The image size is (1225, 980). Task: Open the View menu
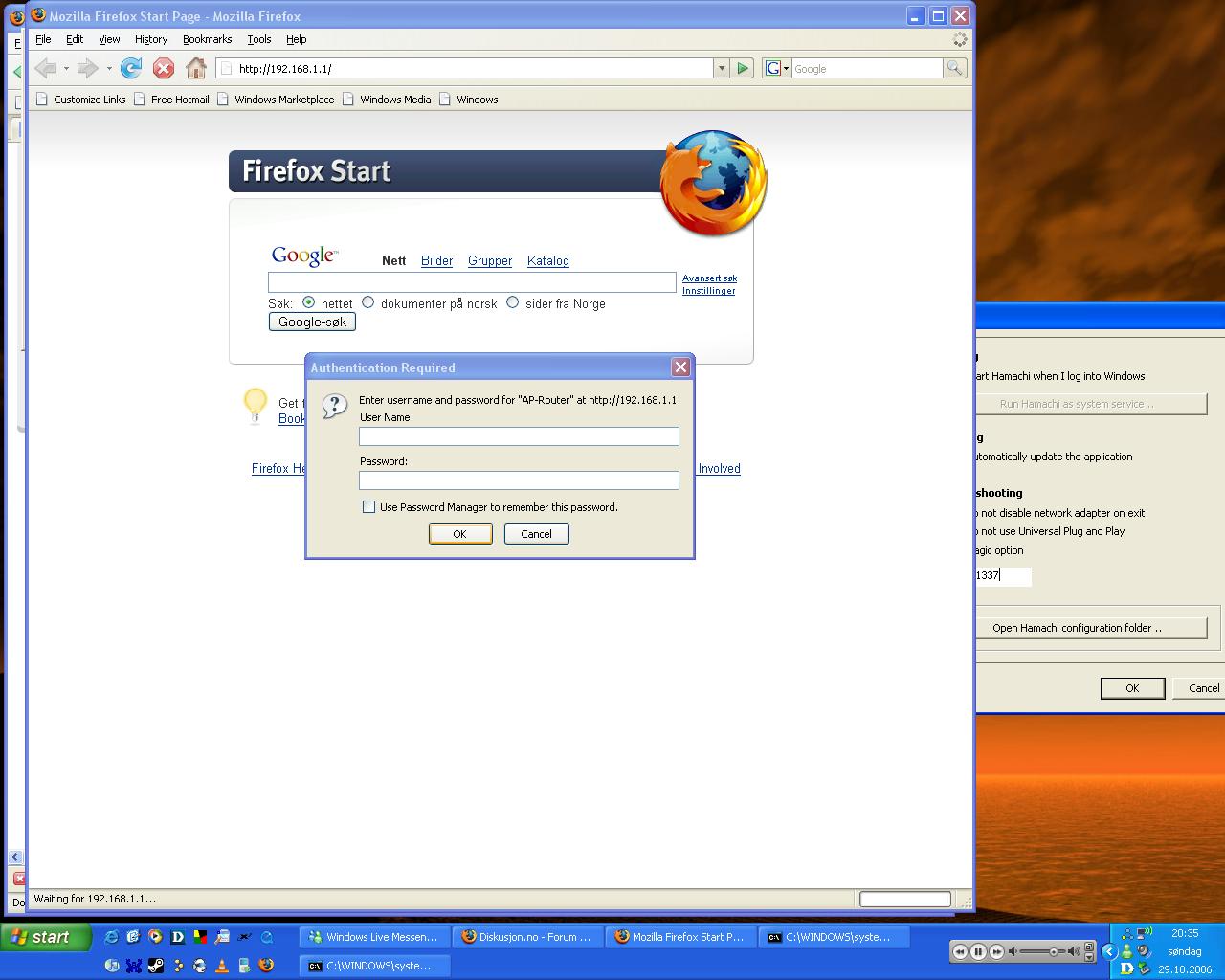point(109,39)
